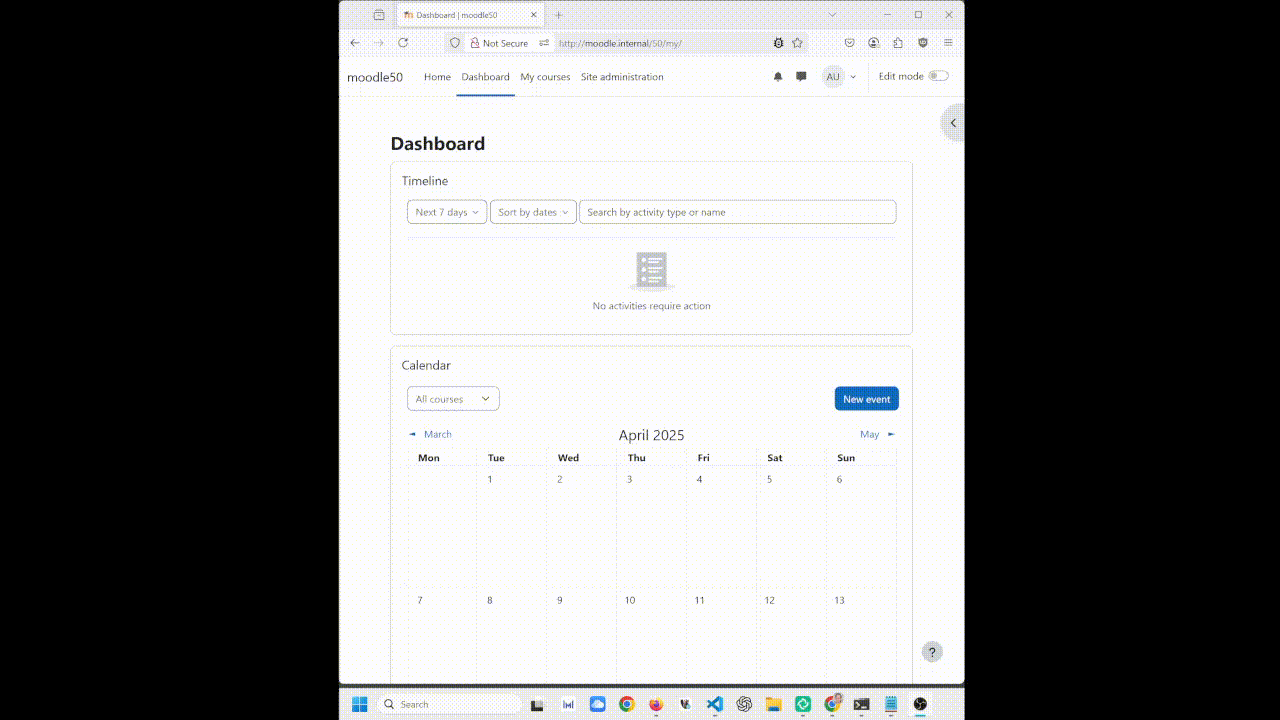Viewport: 1280px width, 720px height.
Task: Open the All courses calendar dropdown
Action: point(453,399)
